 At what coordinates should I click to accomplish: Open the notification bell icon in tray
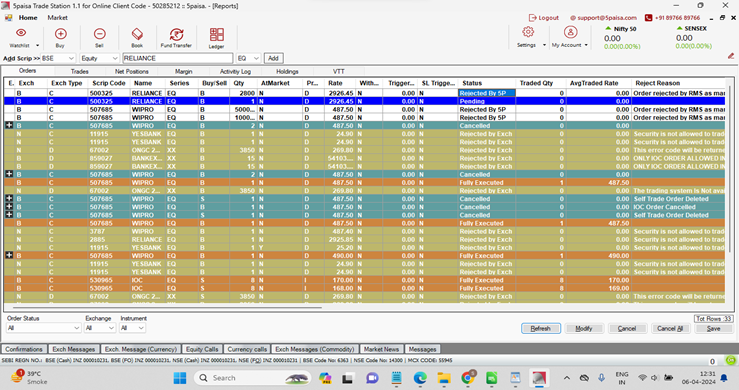coord(724,378)
